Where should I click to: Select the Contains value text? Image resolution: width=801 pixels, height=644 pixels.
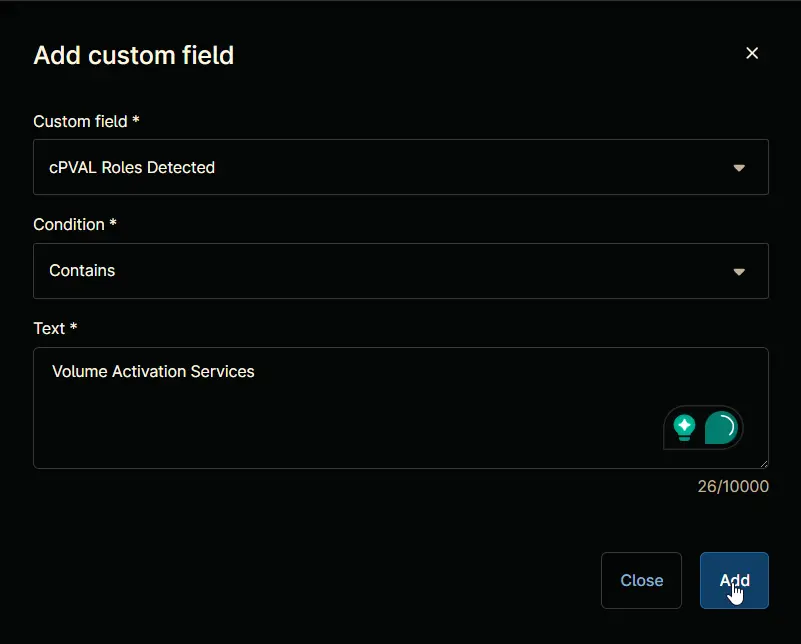pos(82,271)
